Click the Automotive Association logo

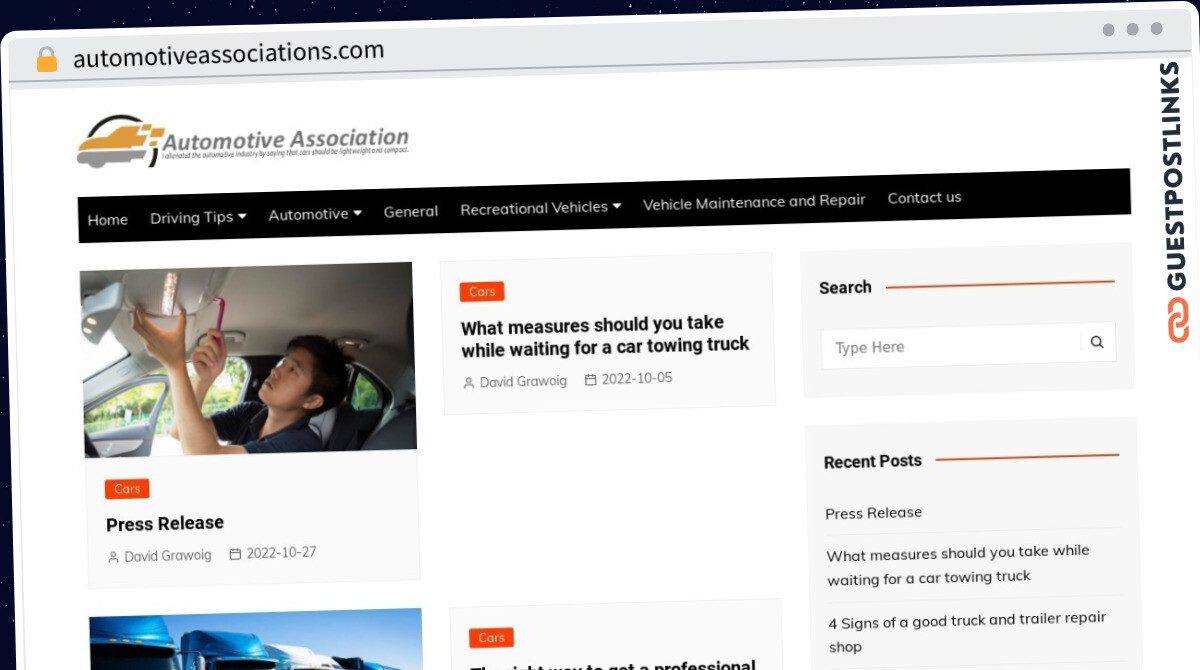tap(243, 142)
